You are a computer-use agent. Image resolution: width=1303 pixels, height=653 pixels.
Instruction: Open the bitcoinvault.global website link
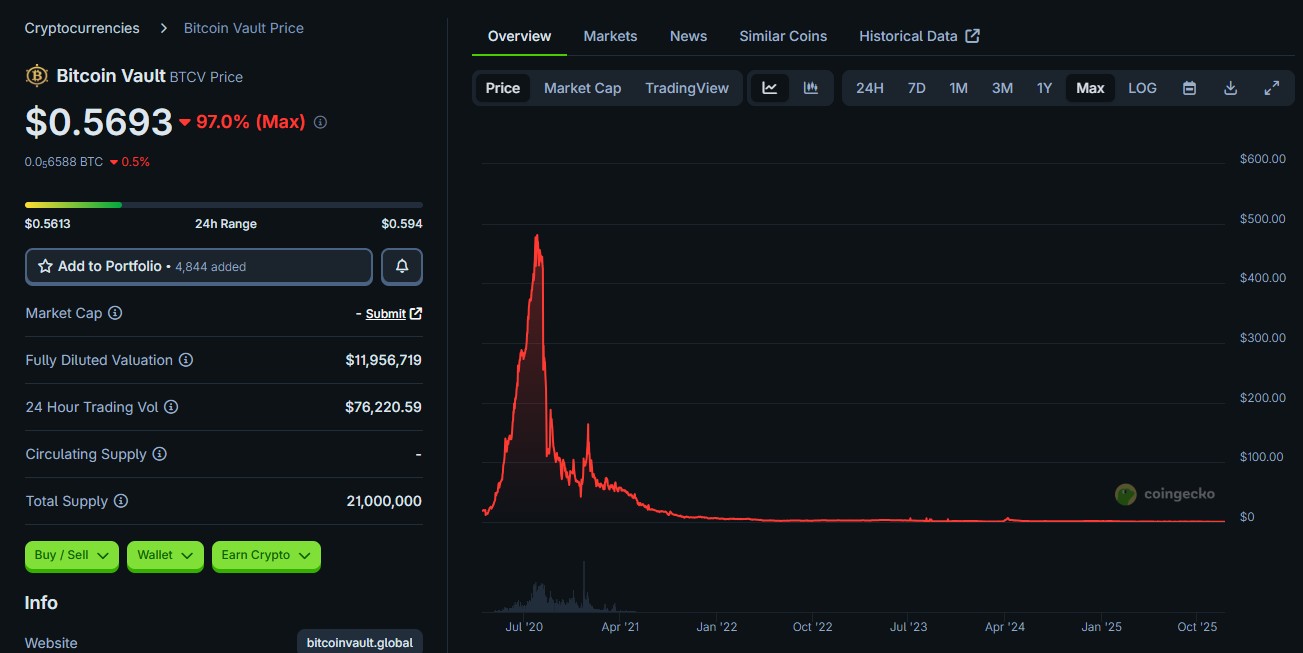(x=360, y=642)
